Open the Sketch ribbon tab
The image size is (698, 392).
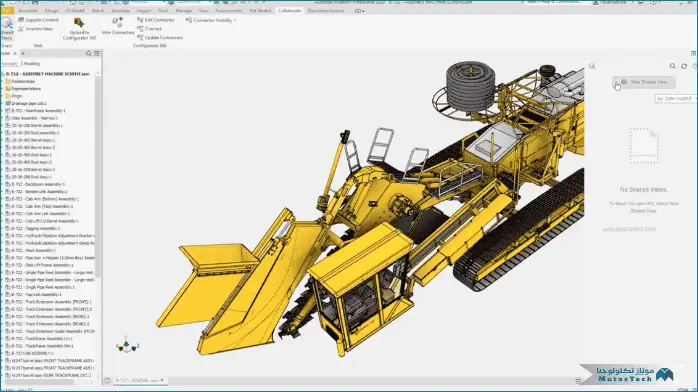(x=98, y=10)
